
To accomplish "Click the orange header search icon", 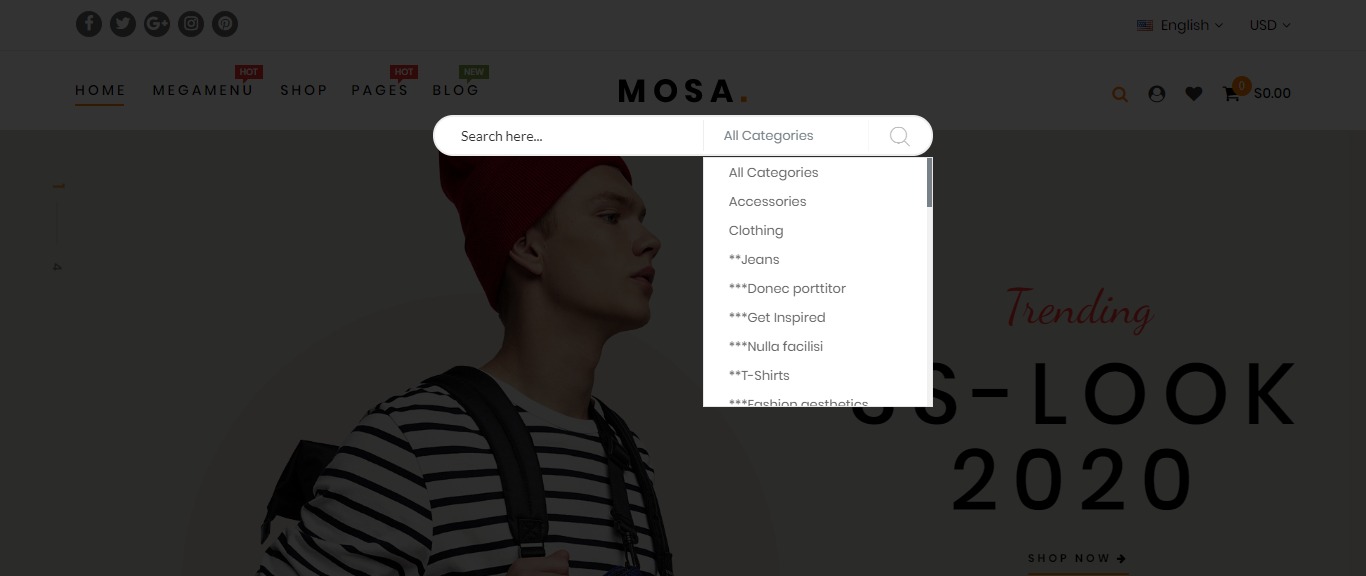I will click(1120, 95).
